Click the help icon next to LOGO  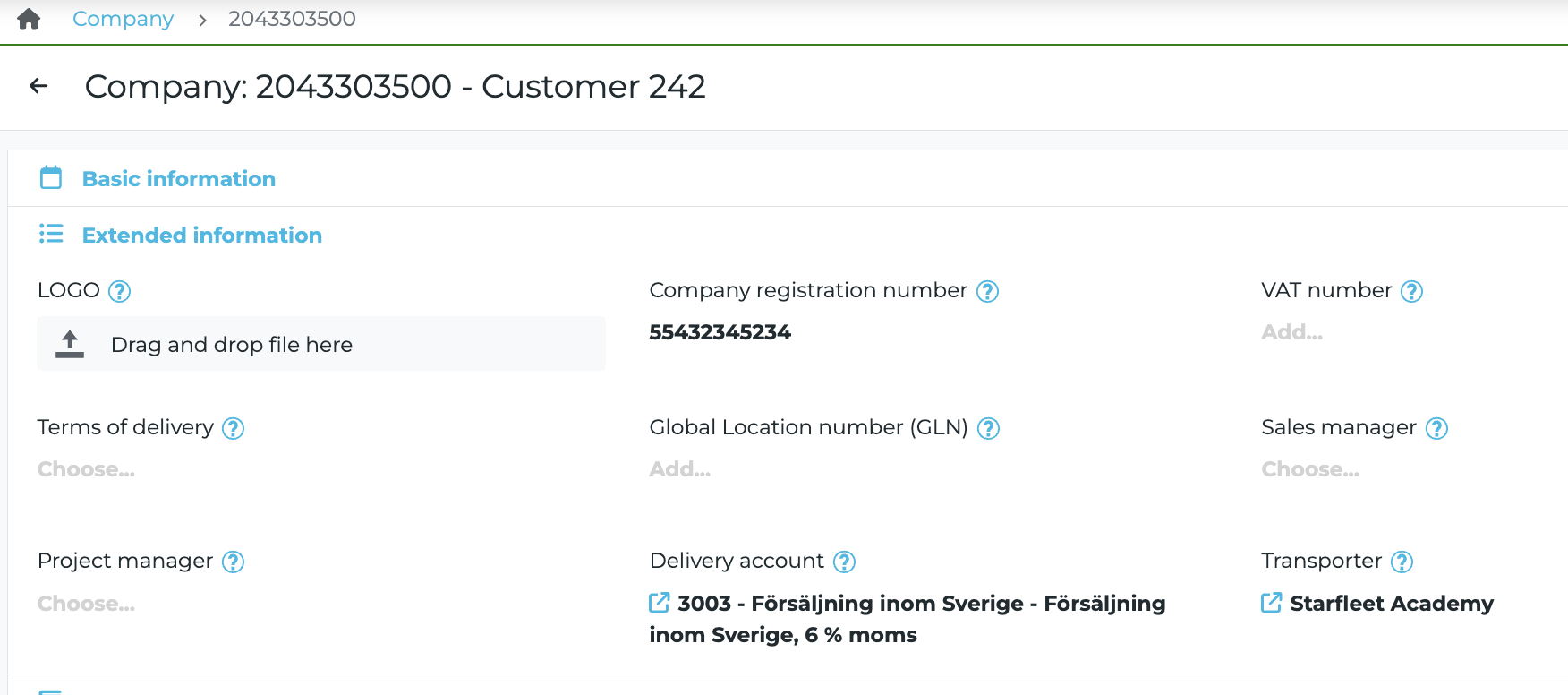coord(119,291)
